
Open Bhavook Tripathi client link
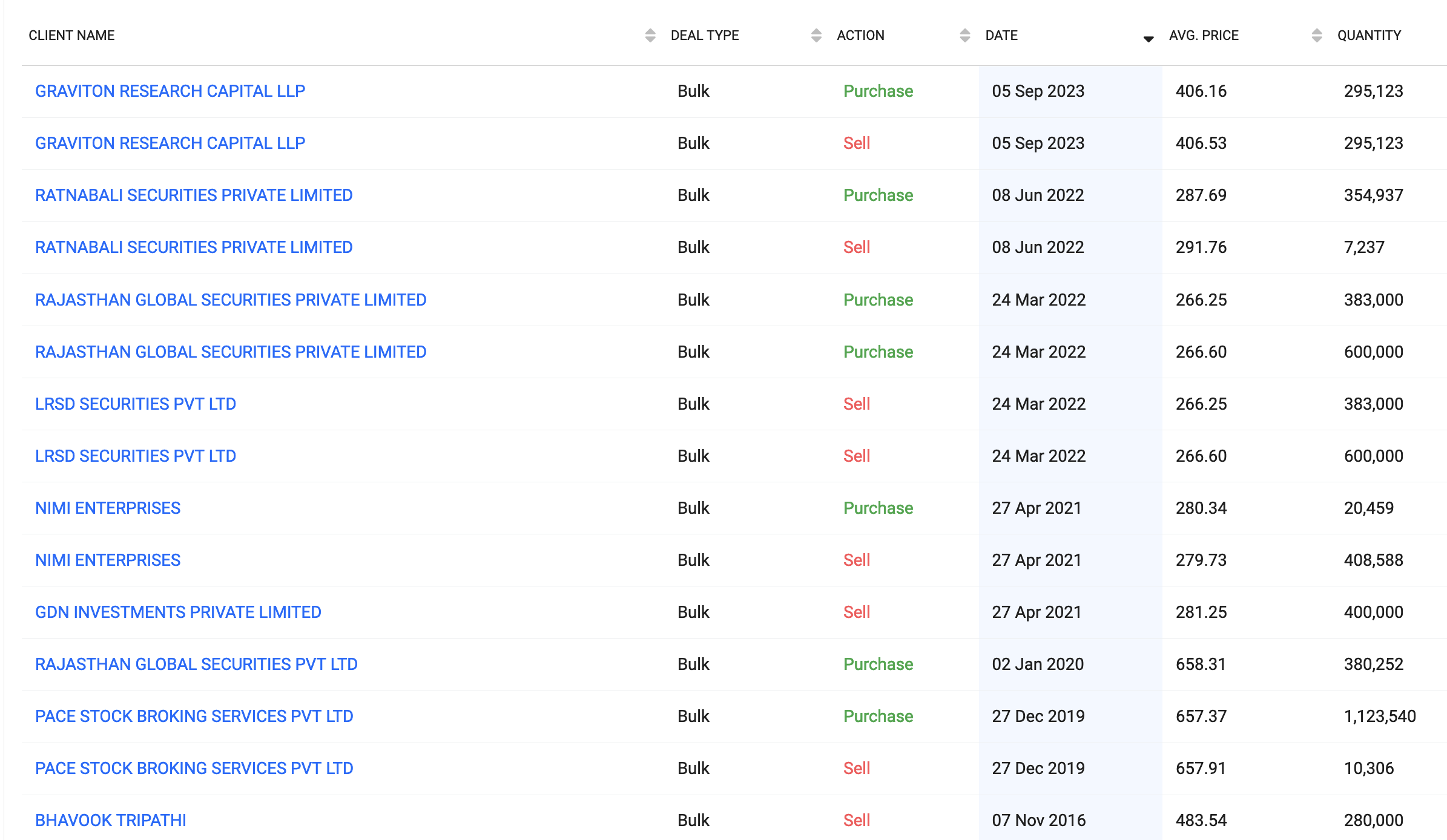(111, 821)
